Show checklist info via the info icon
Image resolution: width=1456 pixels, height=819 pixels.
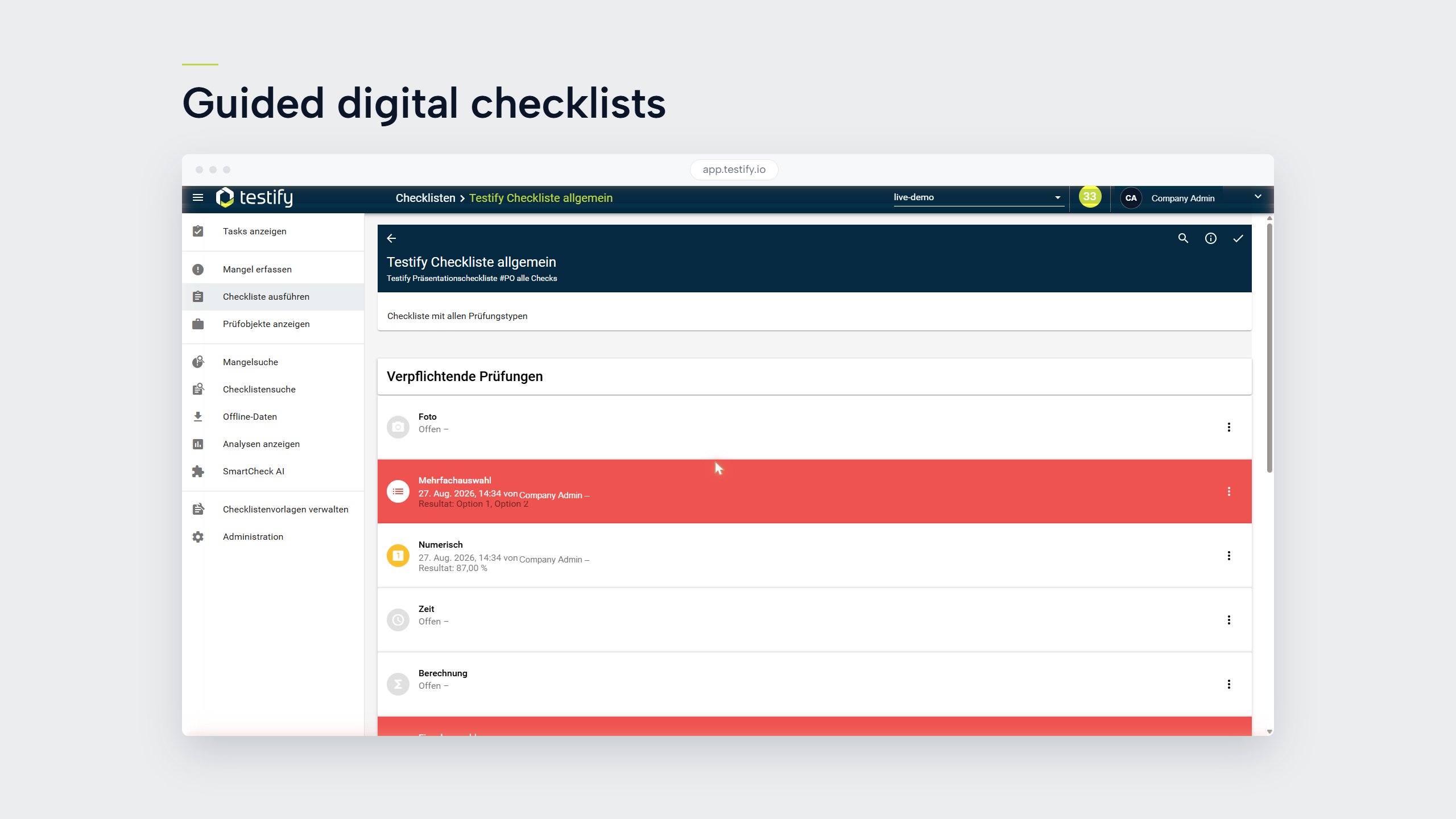1211,238
